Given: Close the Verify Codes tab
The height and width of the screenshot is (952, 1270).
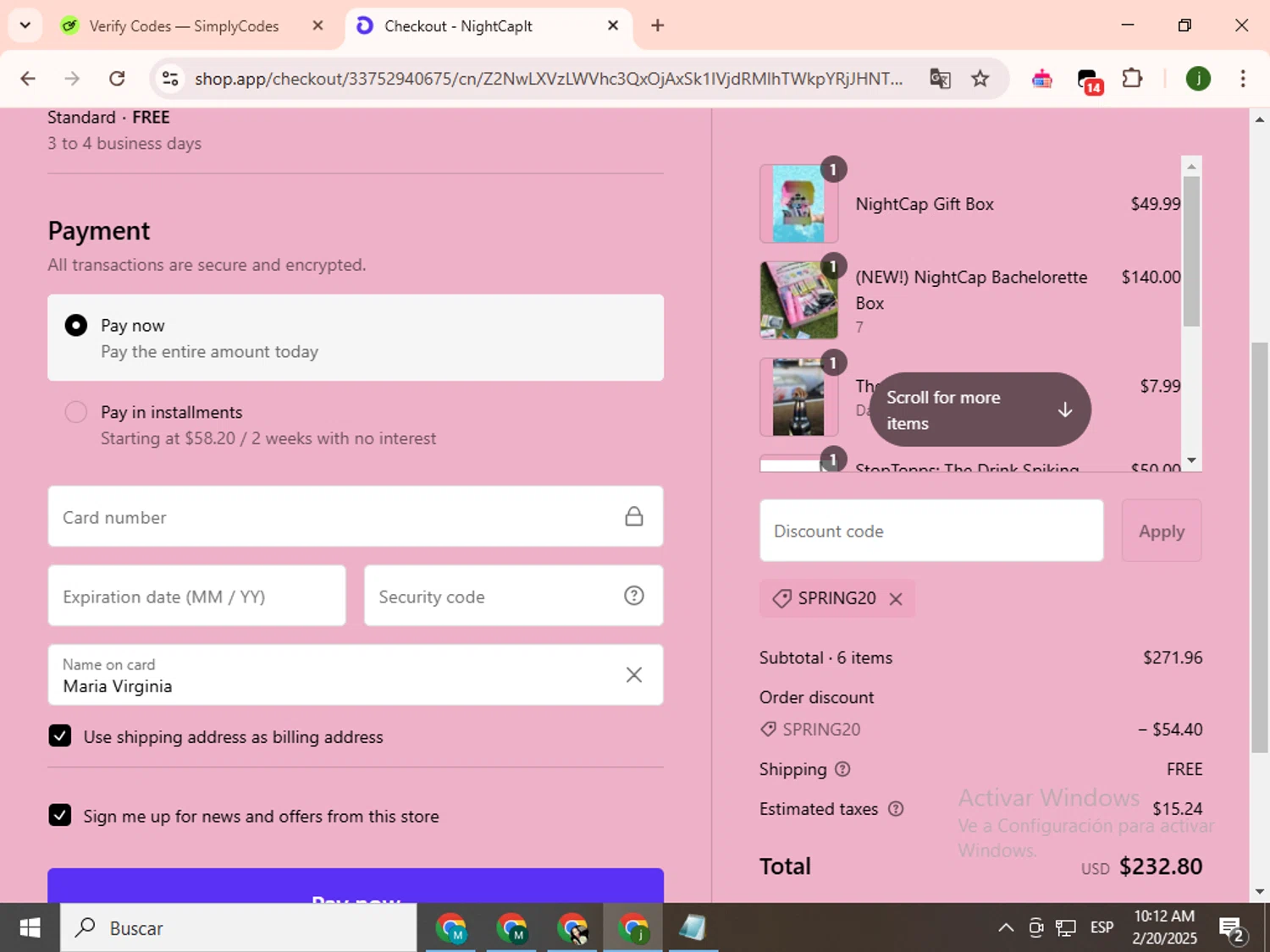Looking at the screenshot, I should click(317, 25).
